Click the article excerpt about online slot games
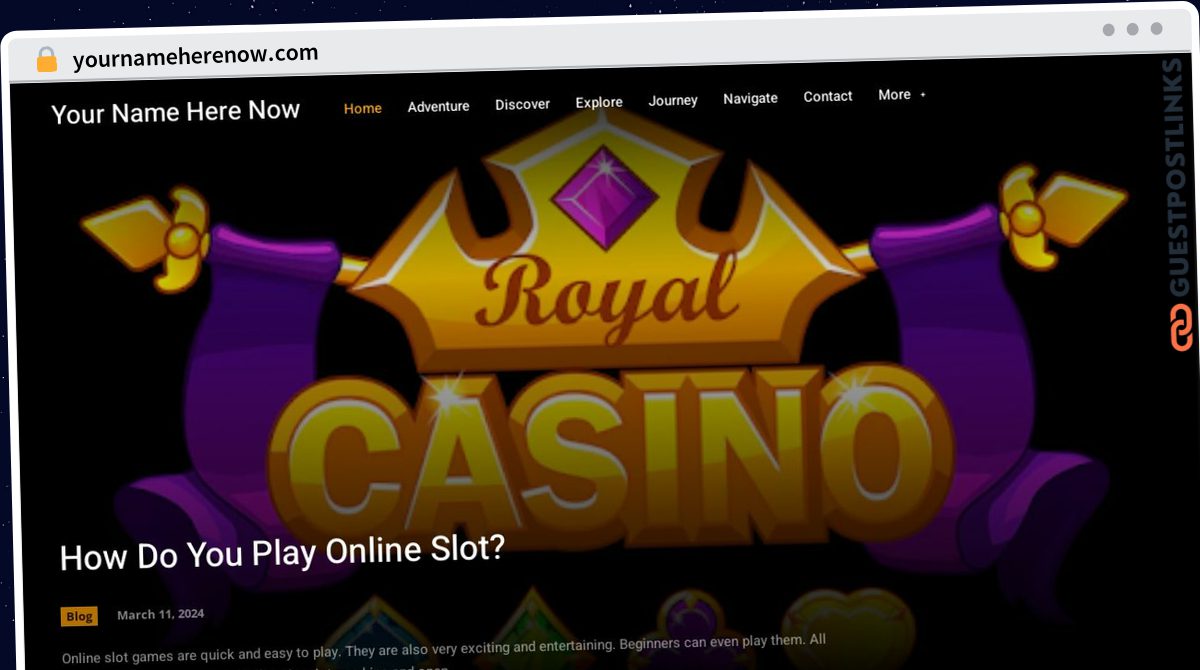This screenshot has width=1200, height=670. [444, 650]
